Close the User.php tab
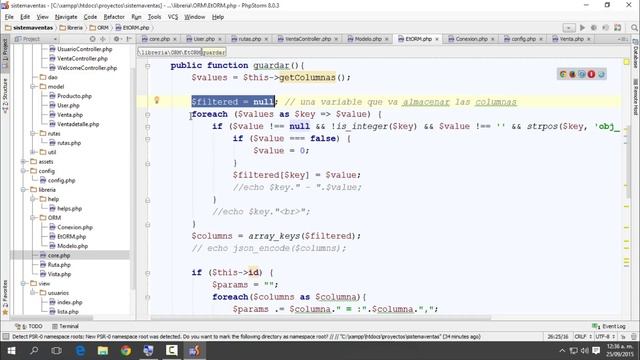The height and width of the screenshot is (360, 640). click(220, 39)
